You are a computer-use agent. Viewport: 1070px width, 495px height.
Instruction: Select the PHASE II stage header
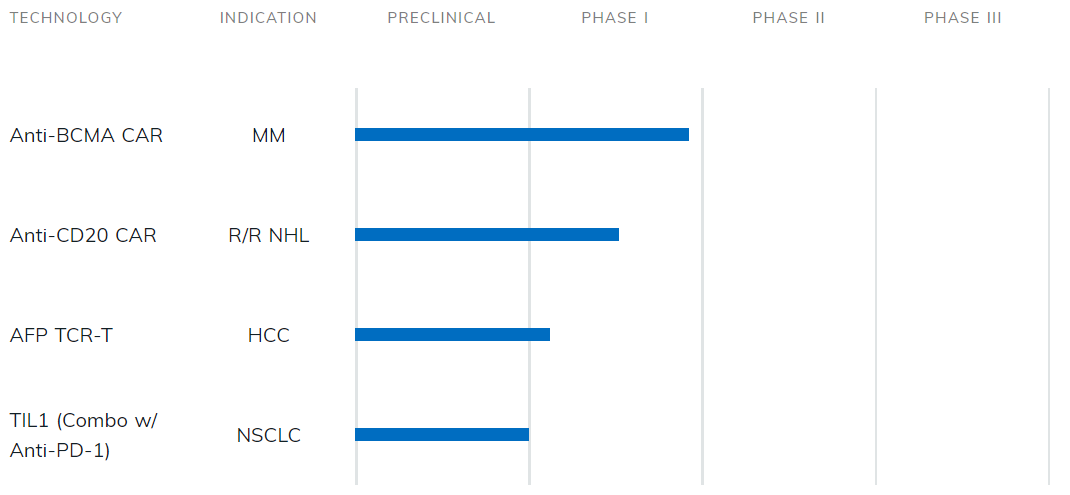click(788, 18)
